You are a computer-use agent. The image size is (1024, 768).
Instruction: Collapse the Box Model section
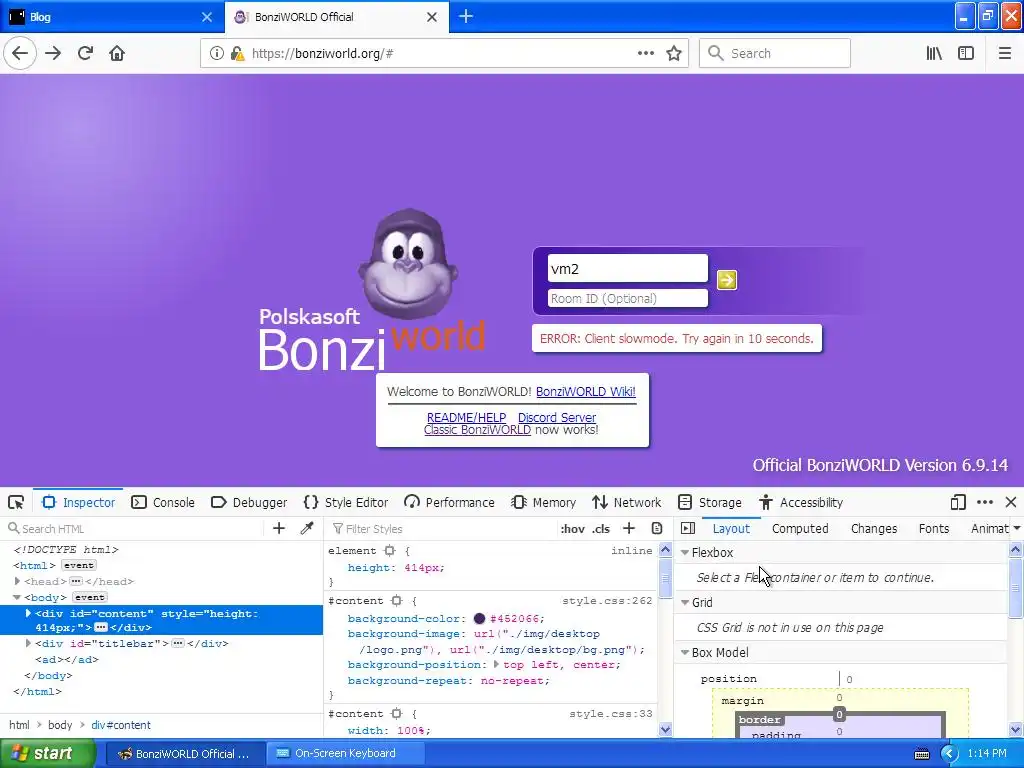pos(685,652)
